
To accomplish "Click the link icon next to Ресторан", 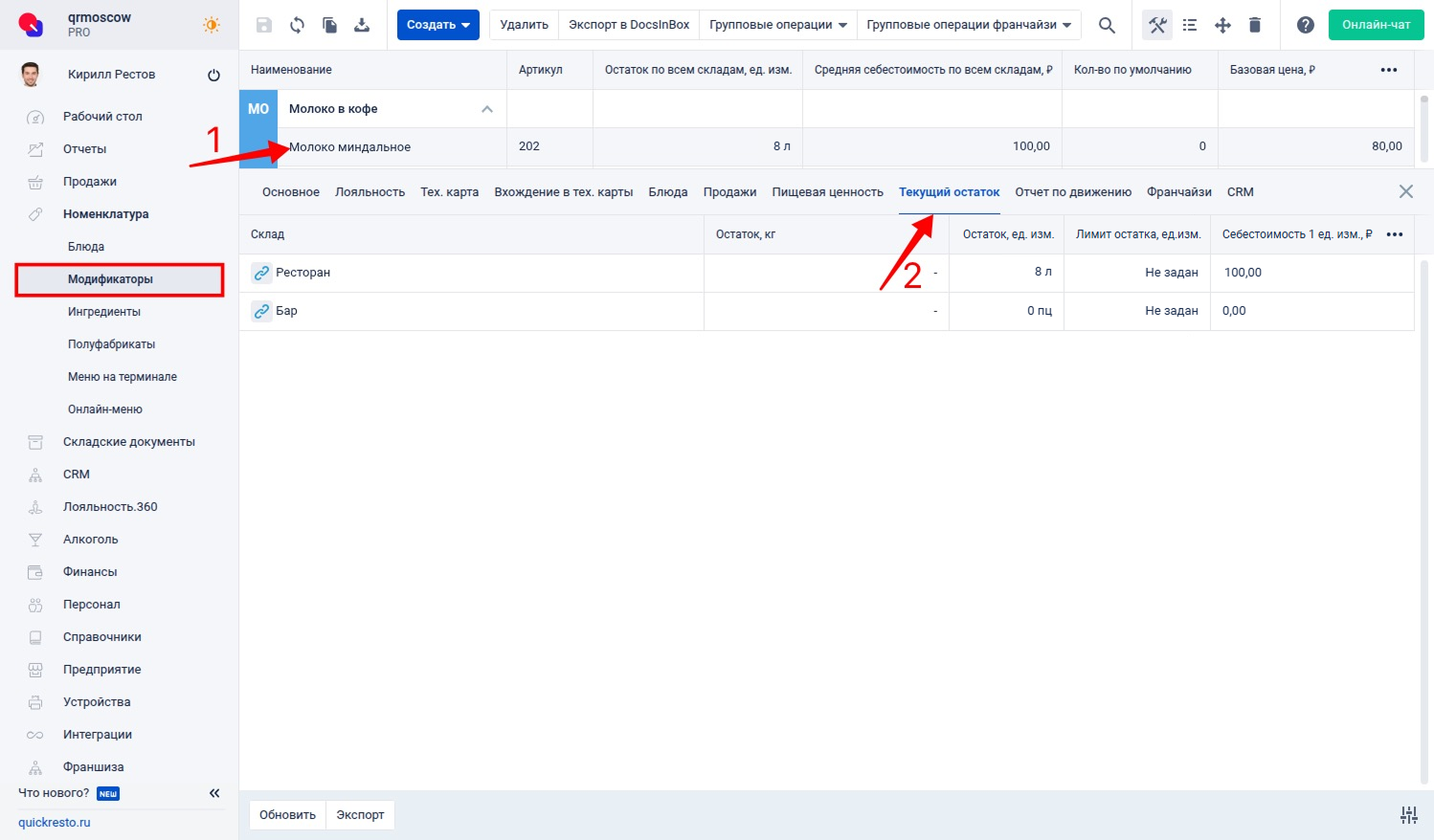I will coord(261,273).
